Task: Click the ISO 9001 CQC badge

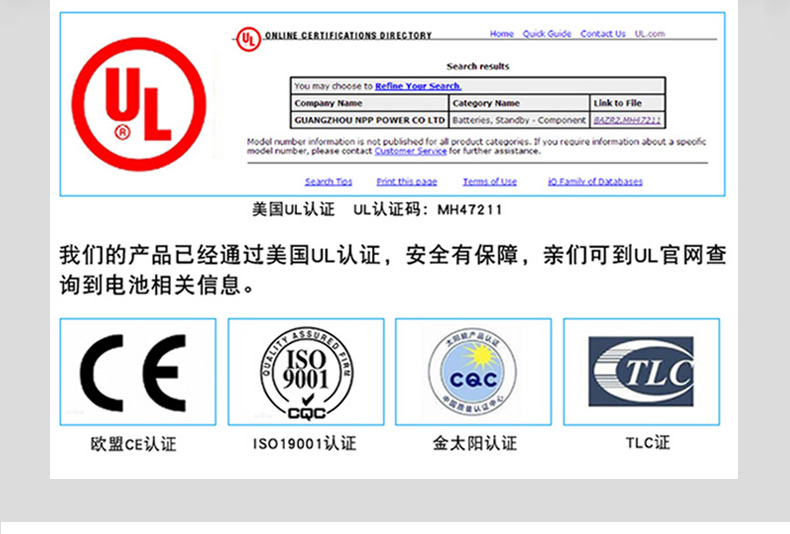Action: (x=306, y=373)
